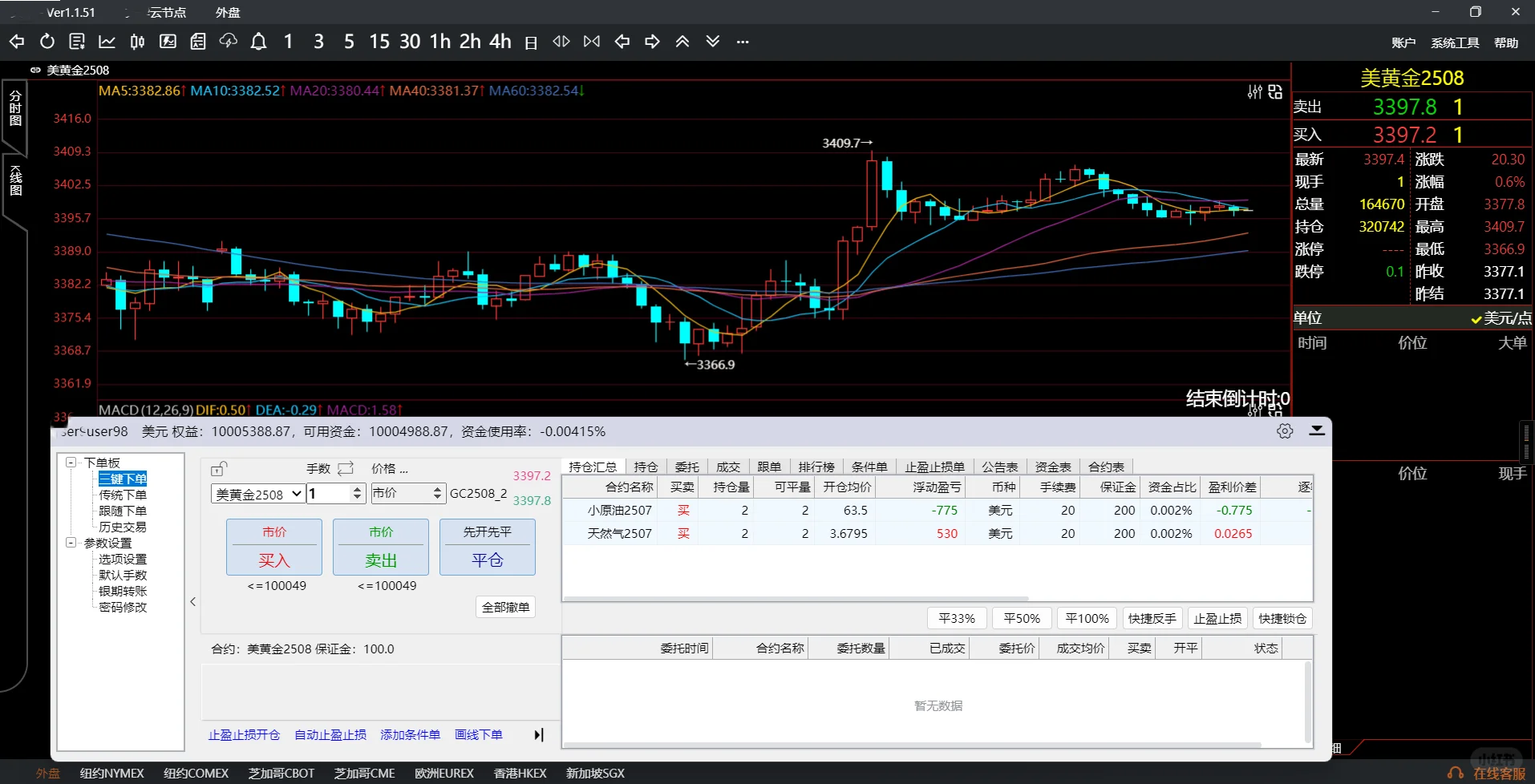Image resolution: width=1535 pixels, height=784 pixels.
Task: Shift chart right with the right arrow icon
Action: click(x=652, y=42)
